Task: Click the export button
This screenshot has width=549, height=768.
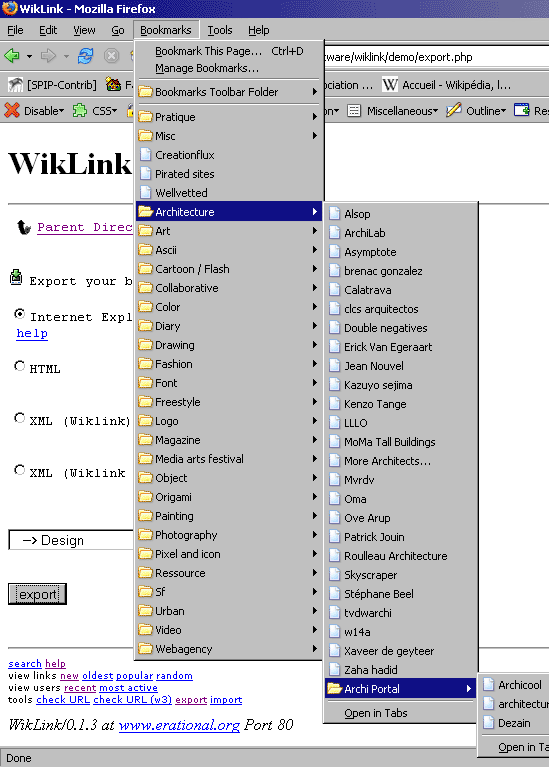Action: tap(37, 594)
